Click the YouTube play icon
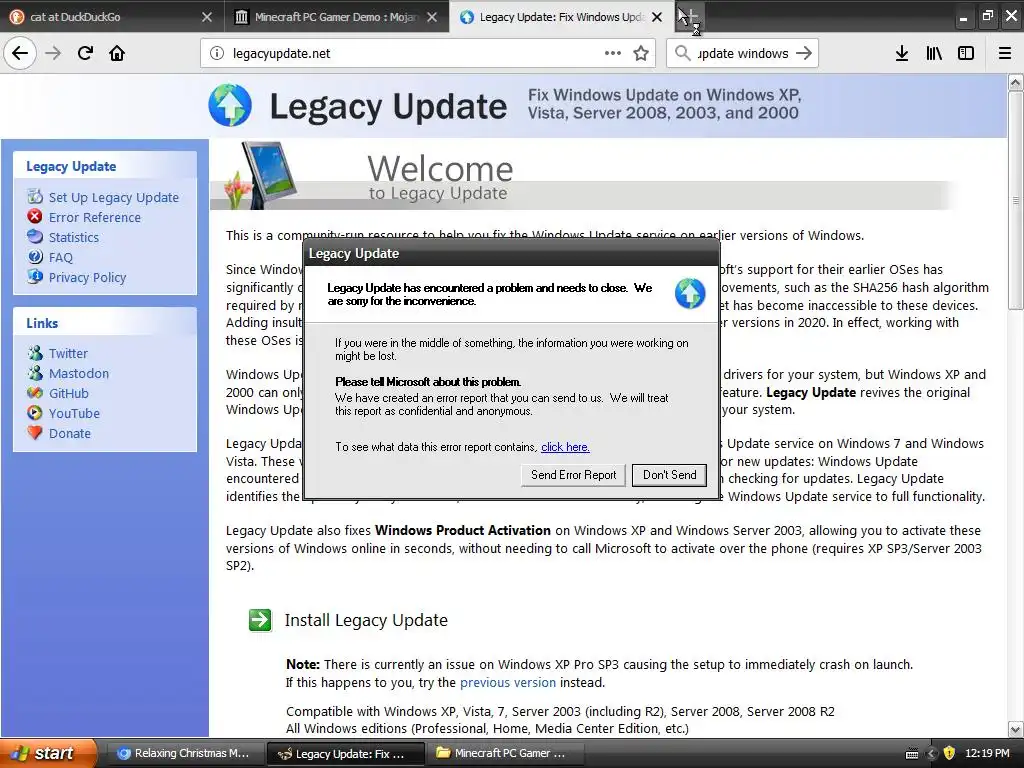 35,413
